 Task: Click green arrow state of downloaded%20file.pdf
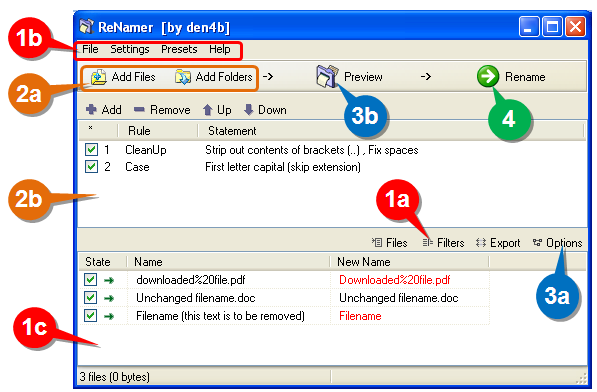(x=109, y=280)
